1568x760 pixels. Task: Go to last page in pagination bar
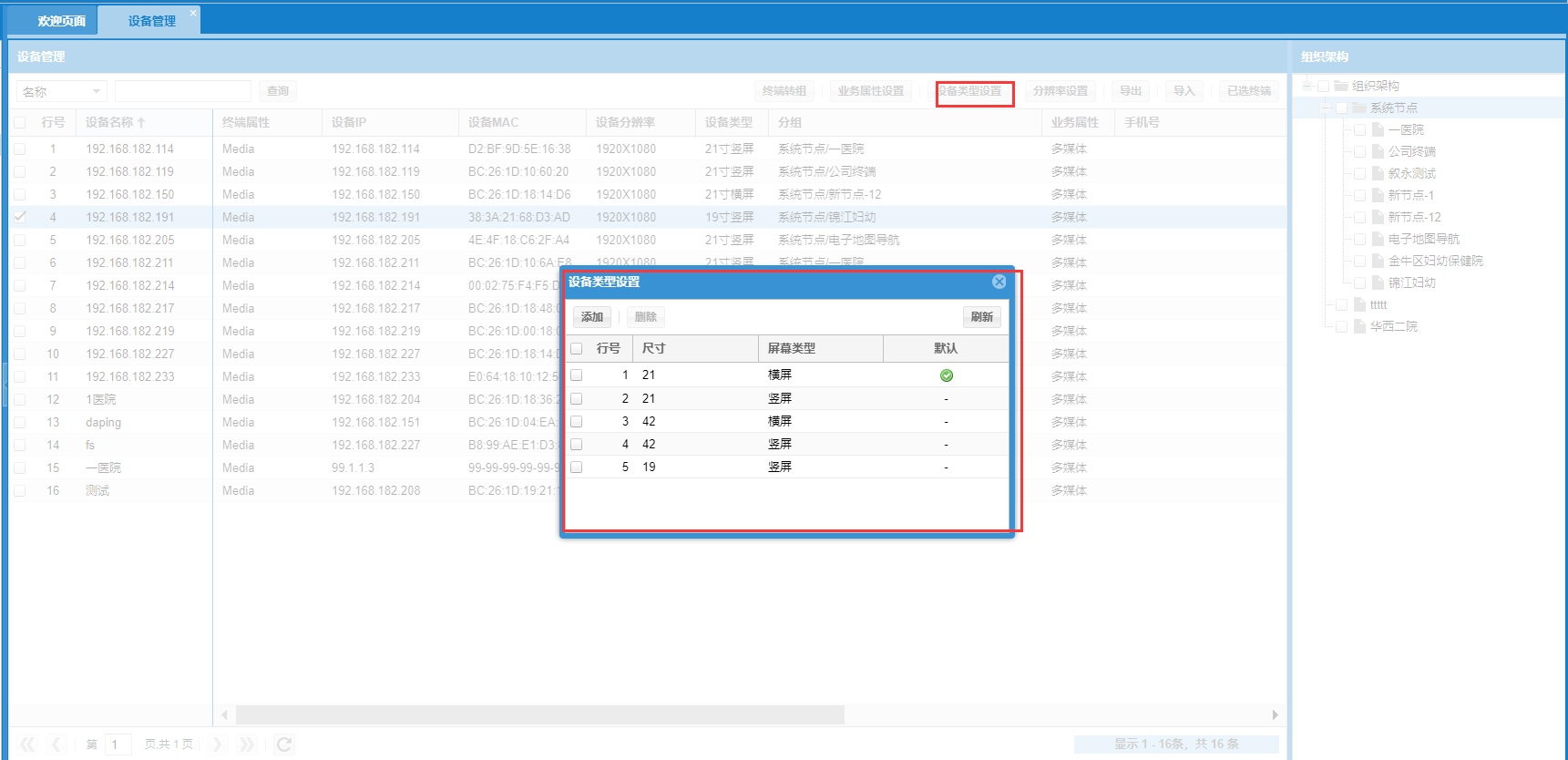click(x=246, y=745)
